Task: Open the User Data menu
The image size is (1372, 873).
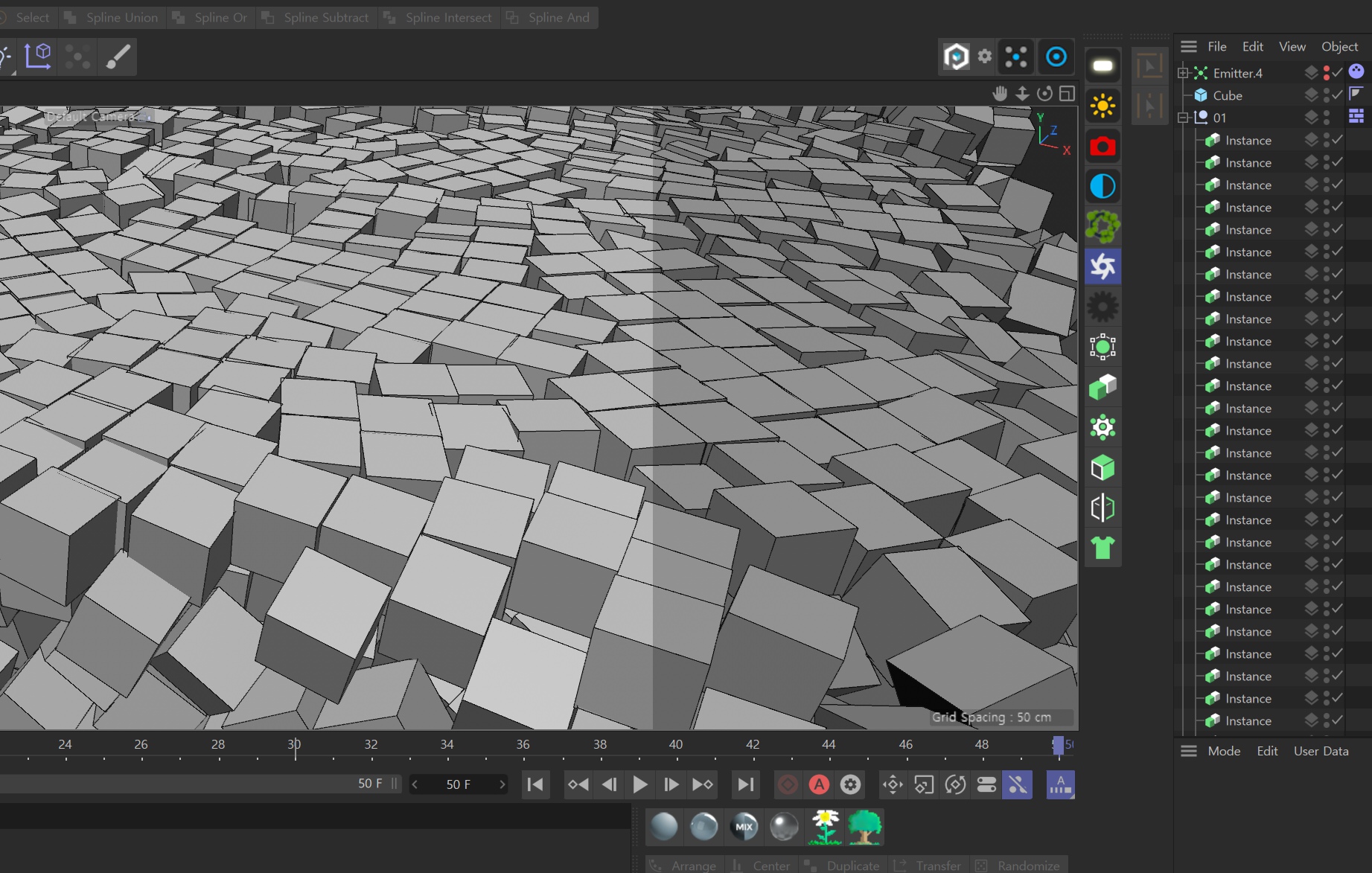Action: pos(1321,751)
